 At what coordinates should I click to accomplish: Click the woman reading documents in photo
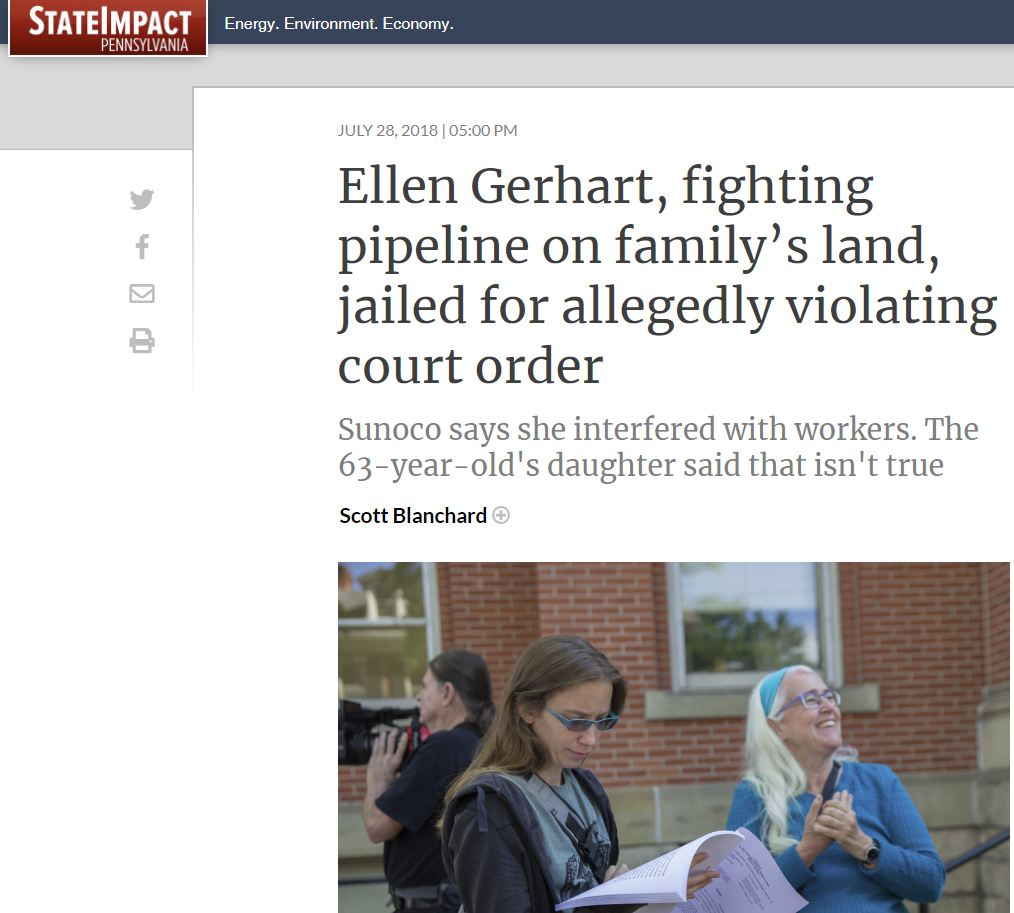pyautogui.click(x=560, y=760)
